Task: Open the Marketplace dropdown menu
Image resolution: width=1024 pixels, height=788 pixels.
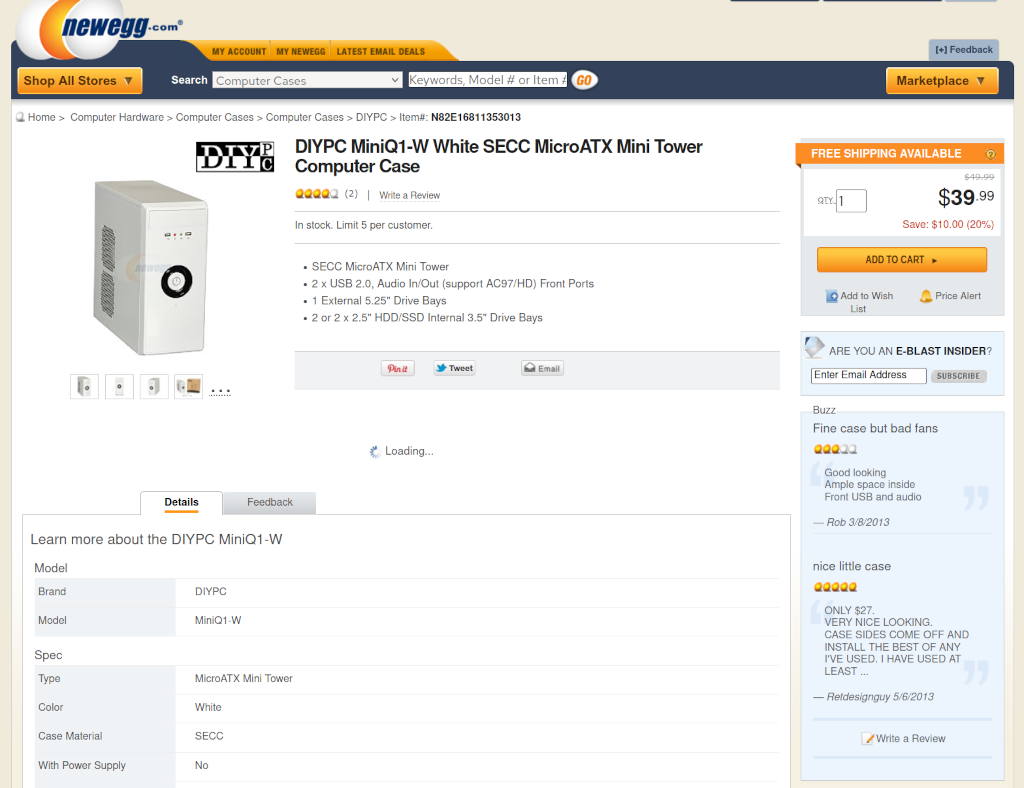Action: point(941,81)
